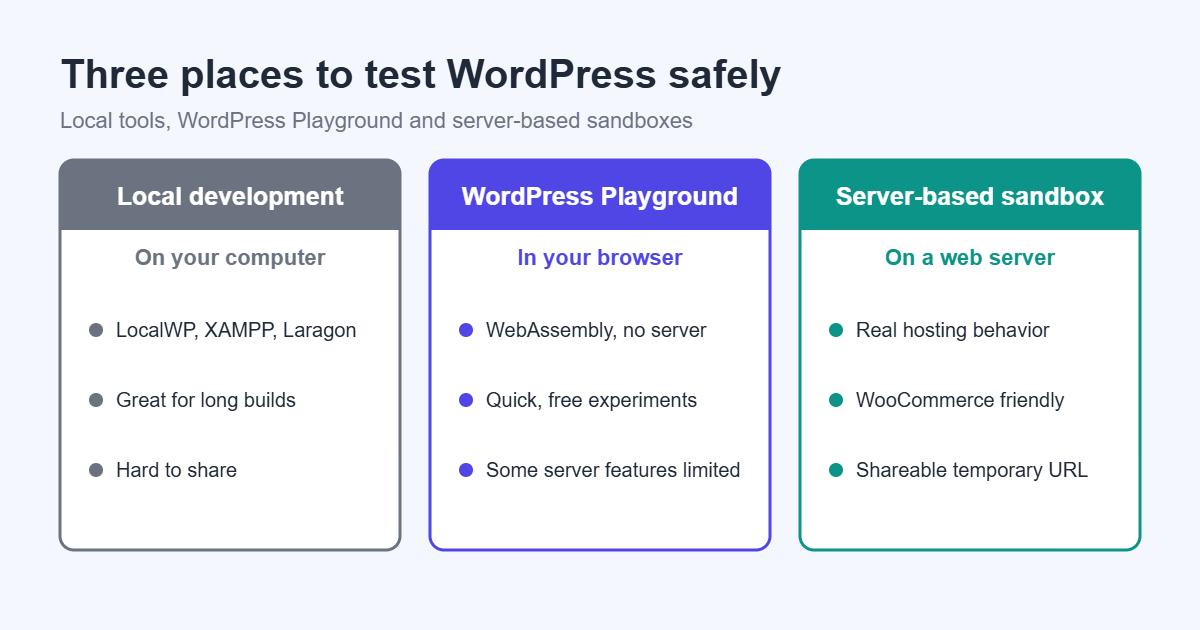The height and width of the screenshot is (630, 1200).
Task: Click the gray bullet beside 'LocalWP, XAMPP, Laragon'
Action: pos(96,330)
